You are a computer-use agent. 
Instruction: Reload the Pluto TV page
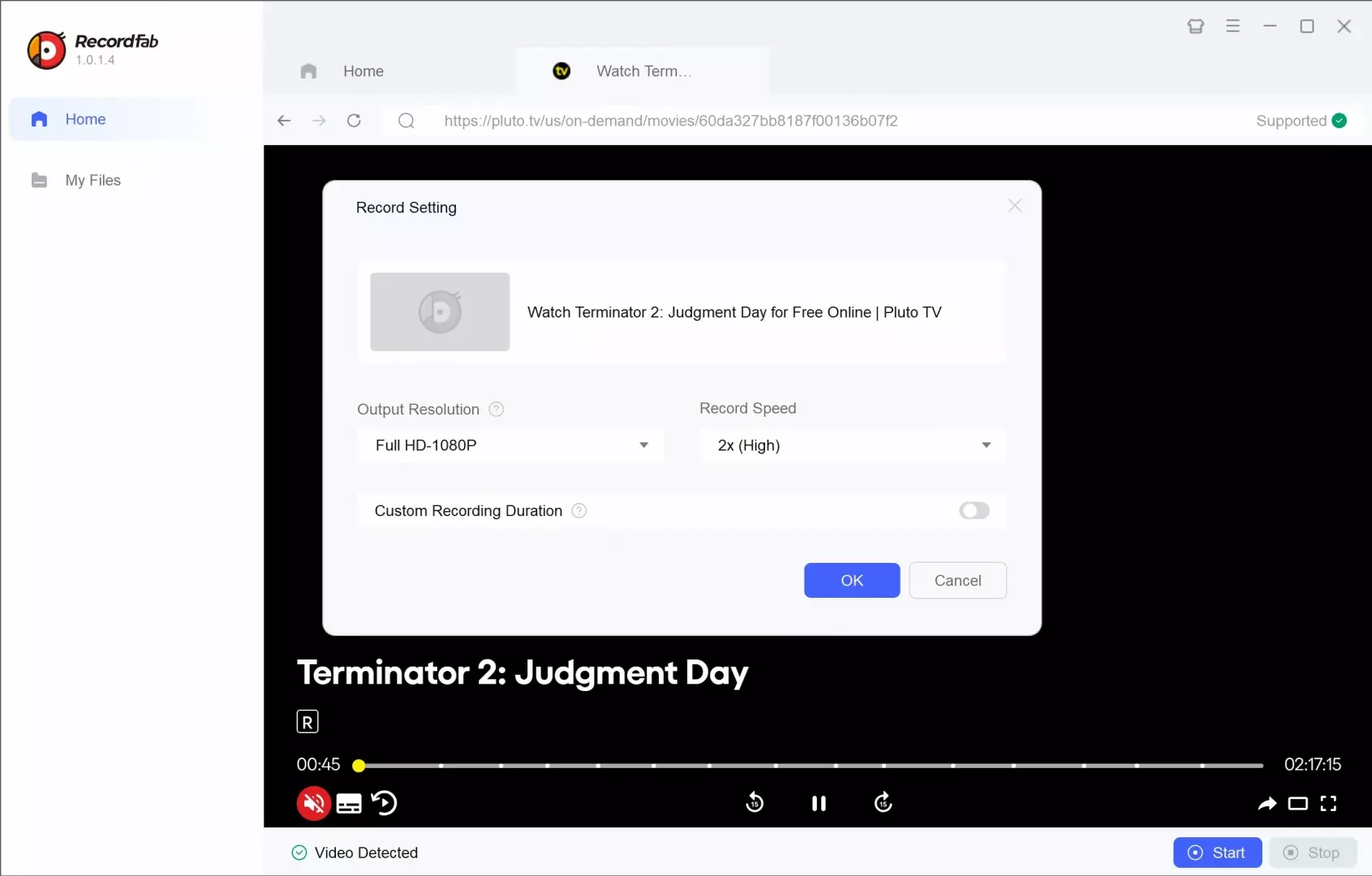(x=354, y=121)
